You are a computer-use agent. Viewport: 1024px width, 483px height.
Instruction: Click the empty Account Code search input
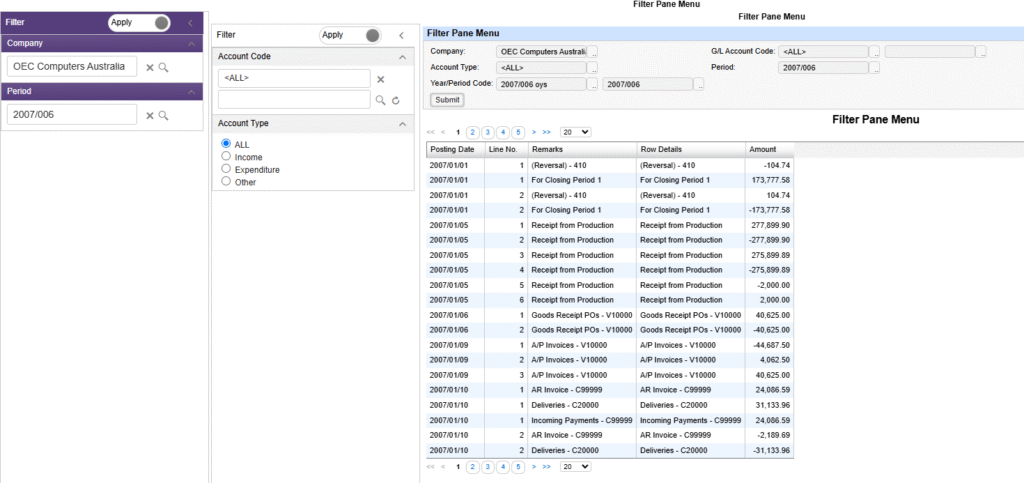click(294, 100)
